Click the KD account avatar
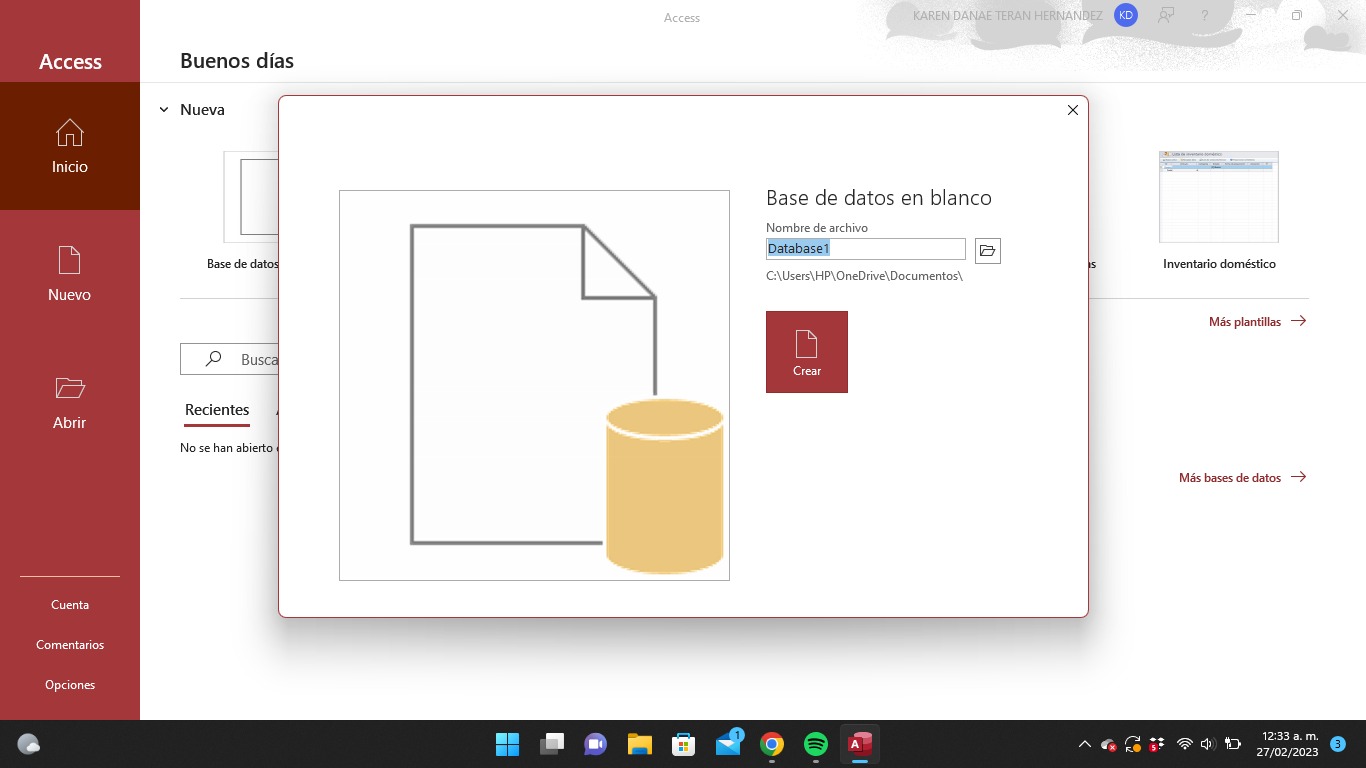The image size is (1366, 768). pyautogui.click(x=1126, y=15)
